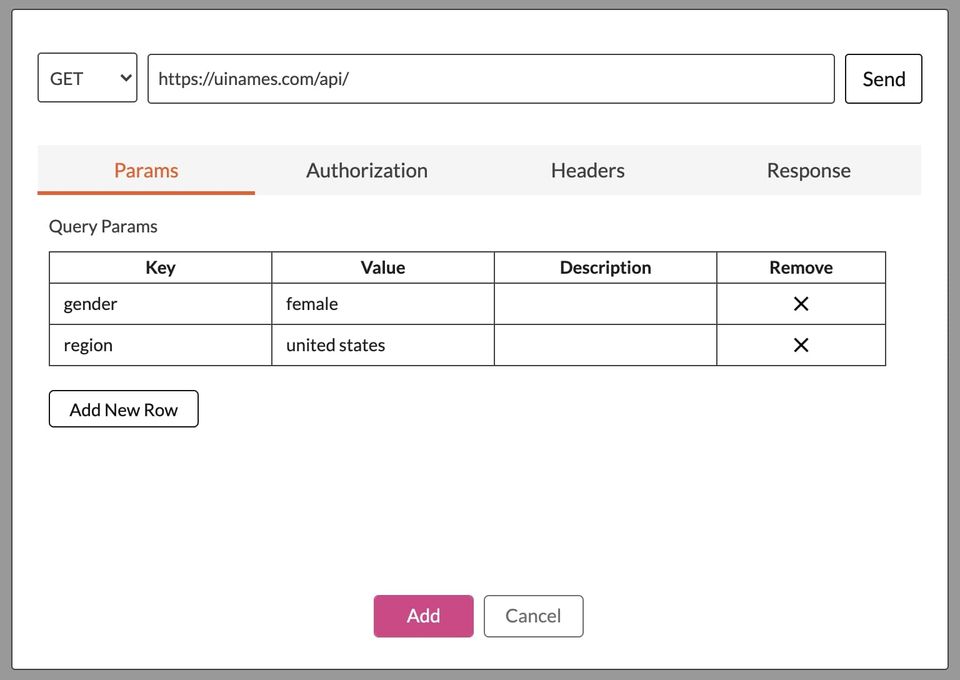960x680 pixels.
Task: Focus the request URL input field
Action: point(490,79)
